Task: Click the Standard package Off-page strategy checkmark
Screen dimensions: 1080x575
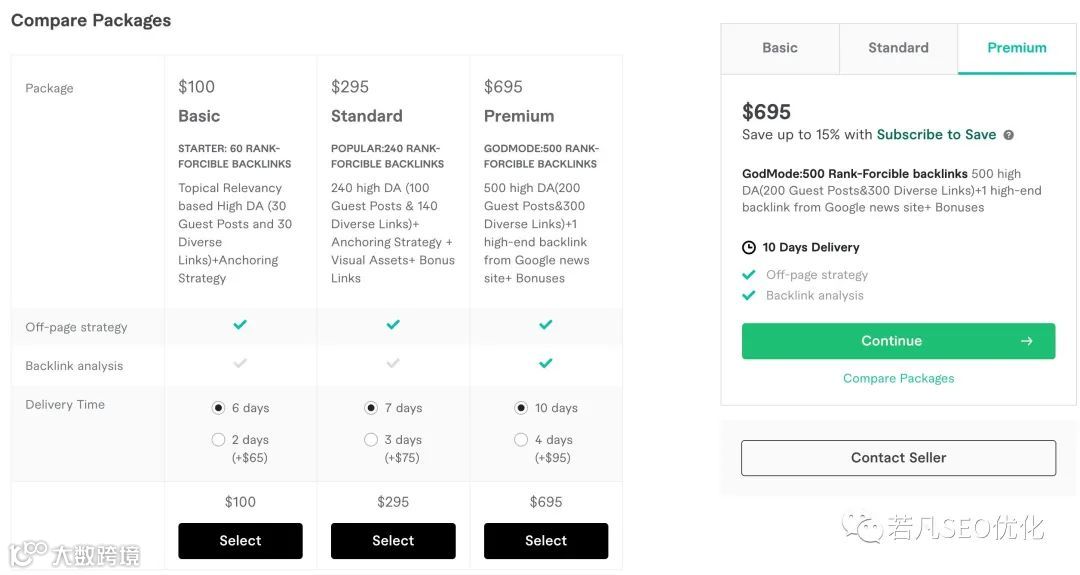Action: 393,325
